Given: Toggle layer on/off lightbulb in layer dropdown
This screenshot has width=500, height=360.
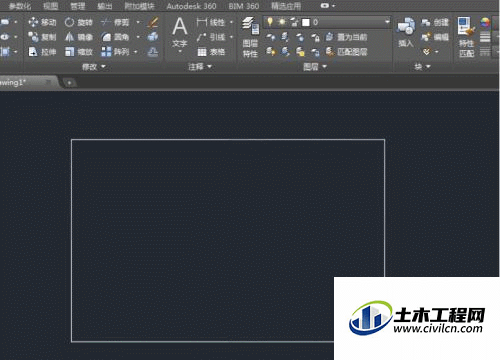Looking at the screenshot, I should (x=270, y=22).
